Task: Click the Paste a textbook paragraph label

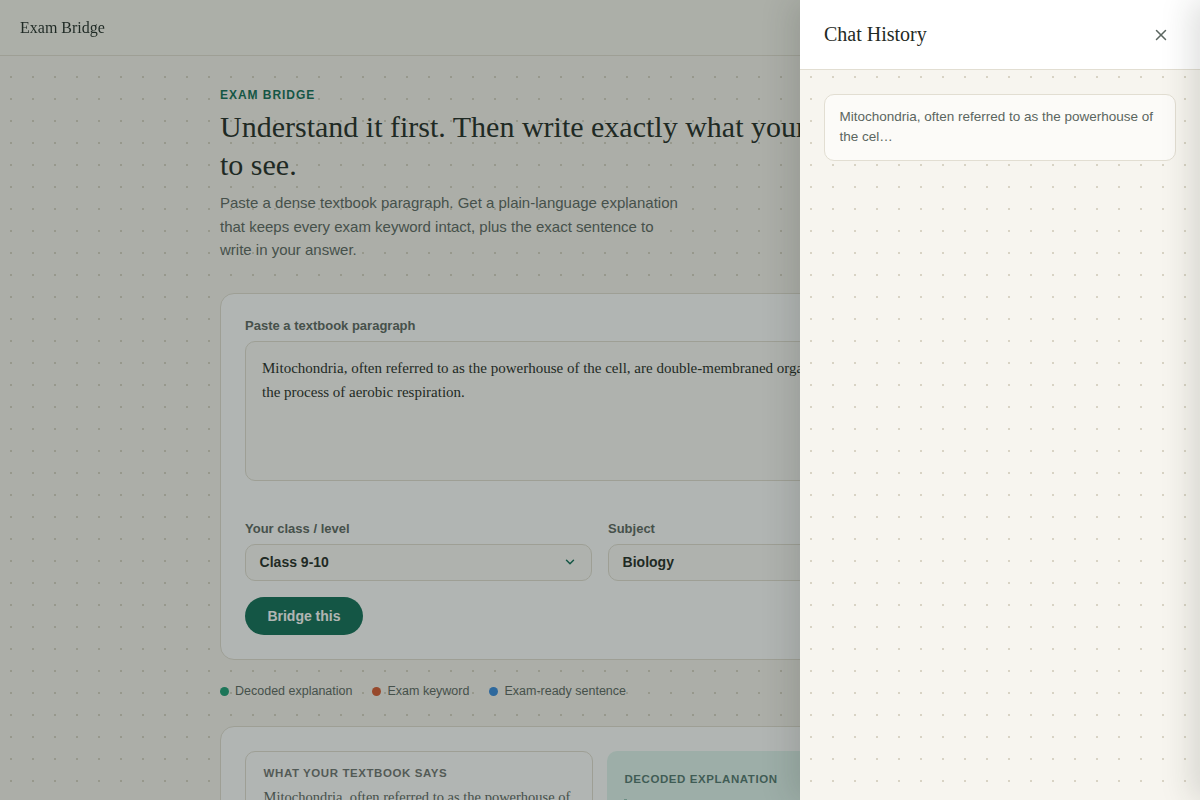Action: (x=330, y=326)
